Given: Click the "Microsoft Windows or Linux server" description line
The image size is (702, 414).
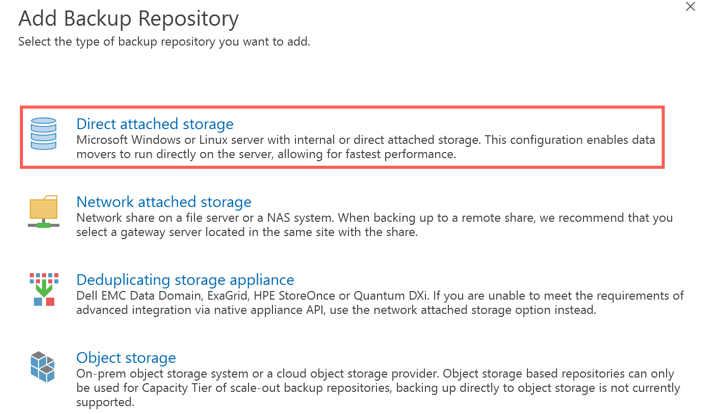Looking at the screenshot, I should coord(366,140).
